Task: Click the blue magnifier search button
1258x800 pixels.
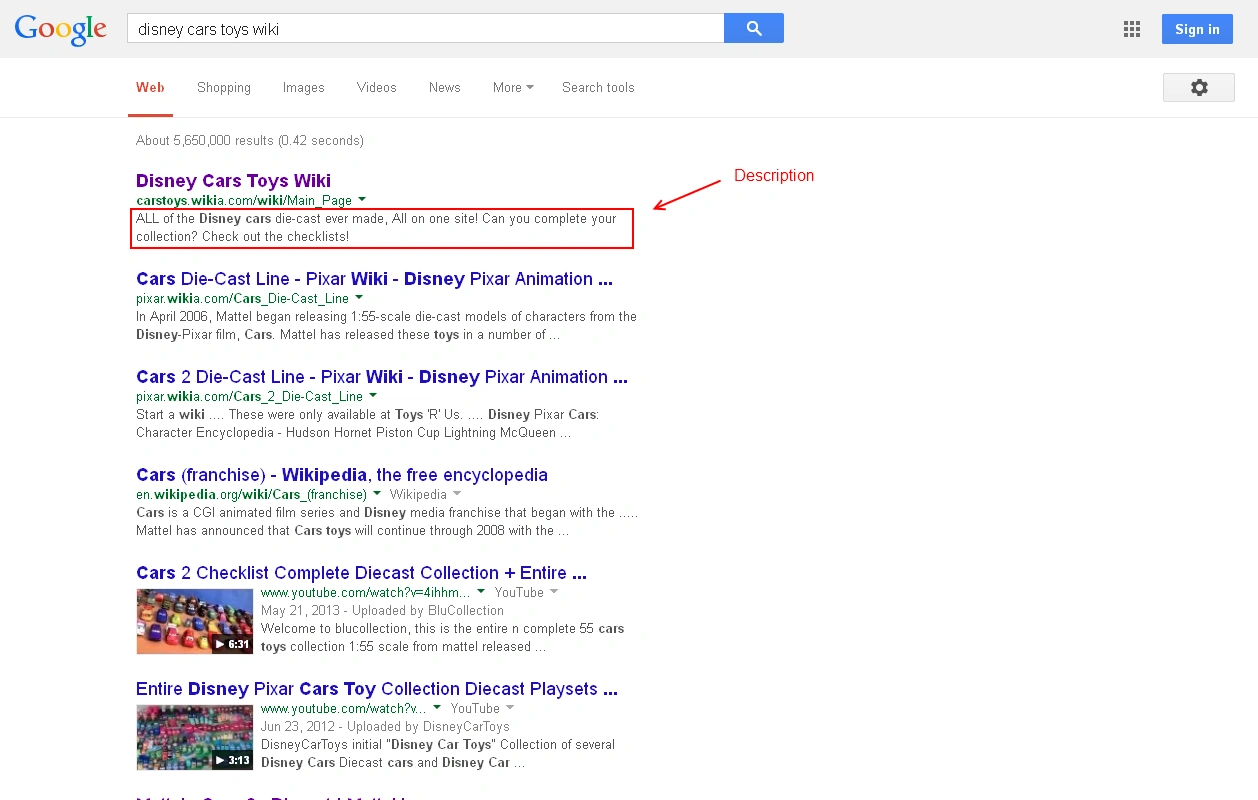Action: coord(754,28)
